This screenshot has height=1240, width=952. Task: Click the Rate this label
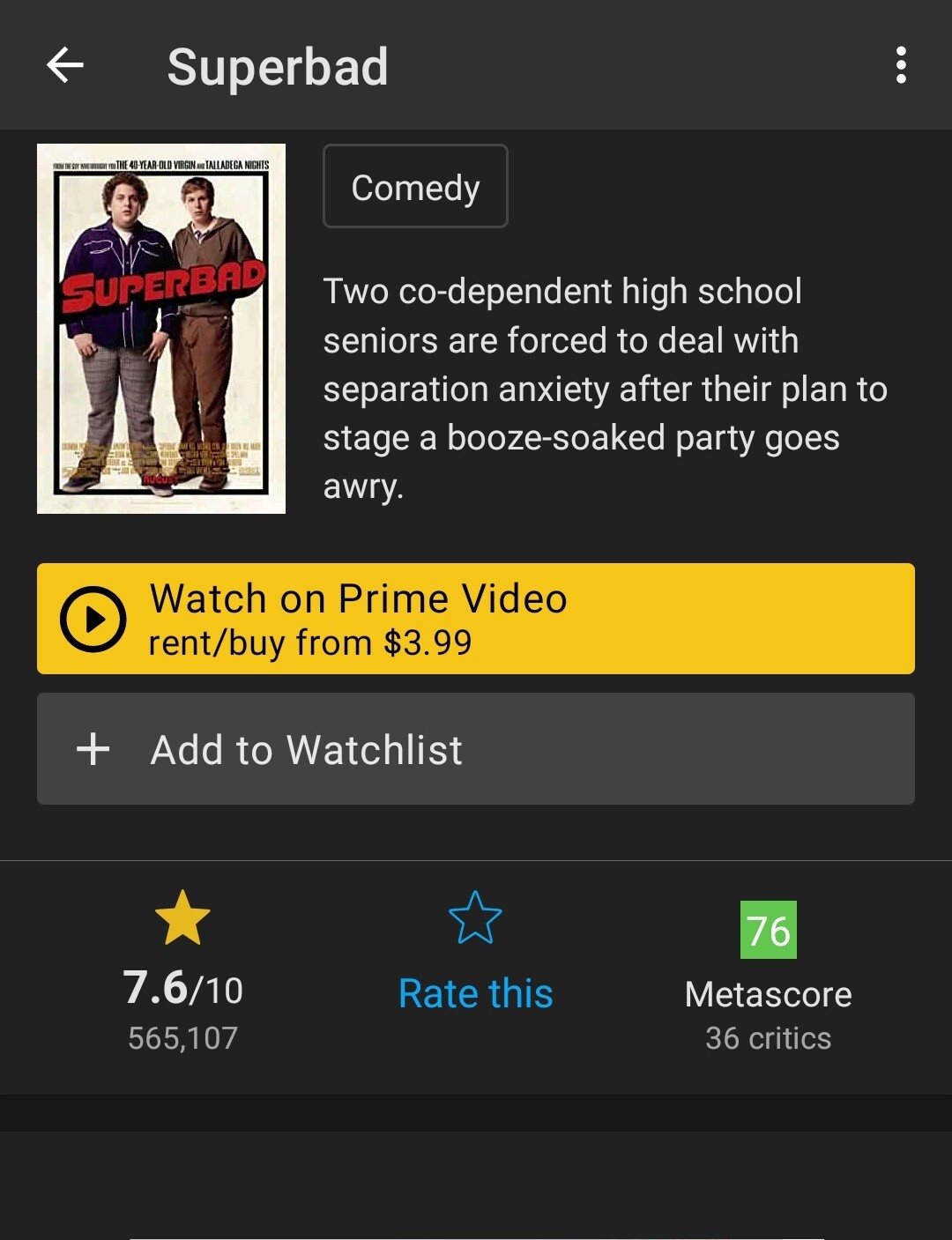pos(475,994)
